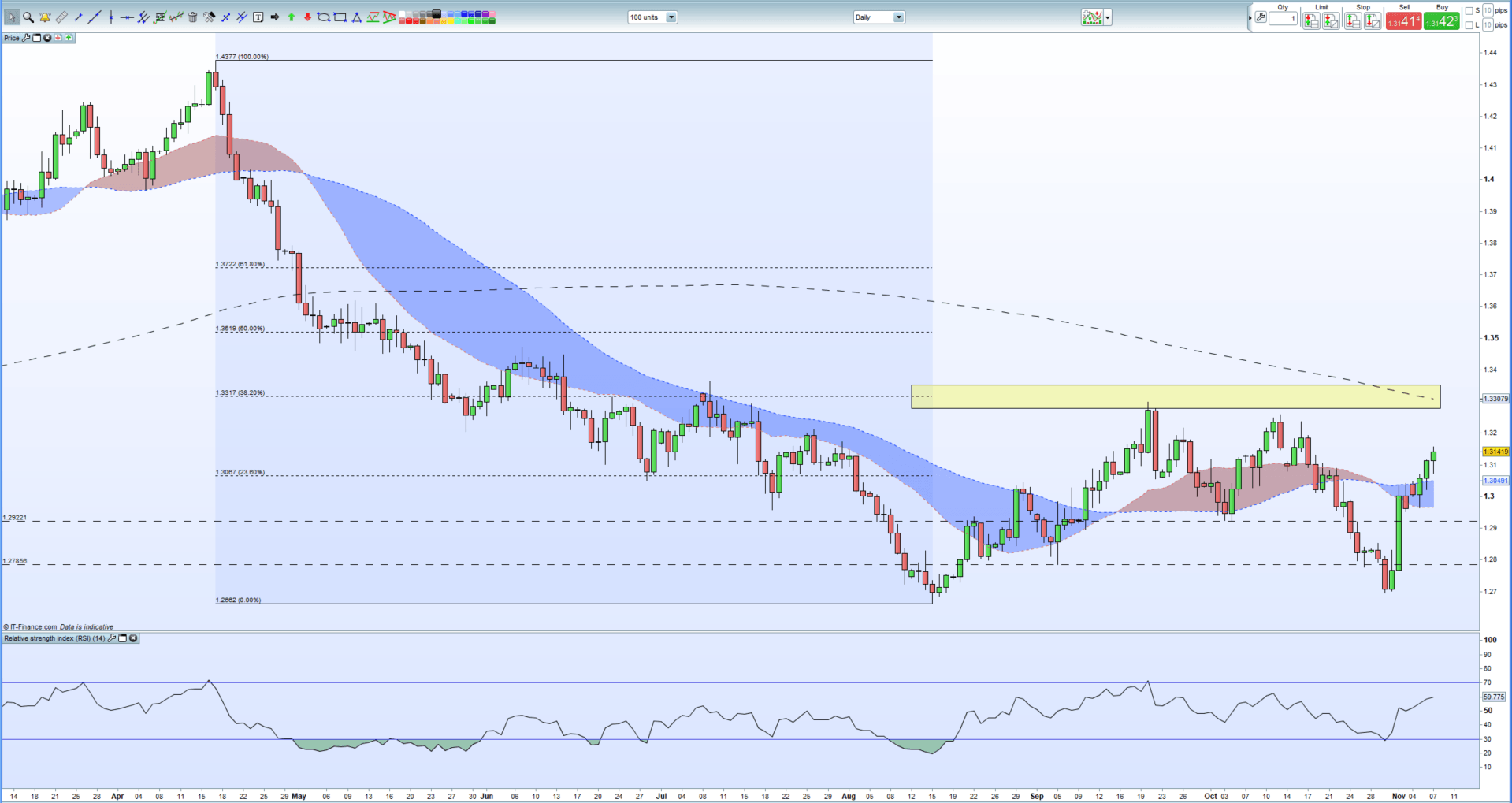
Task: Select the line segment drawing tool
Action: coord(78,17)
